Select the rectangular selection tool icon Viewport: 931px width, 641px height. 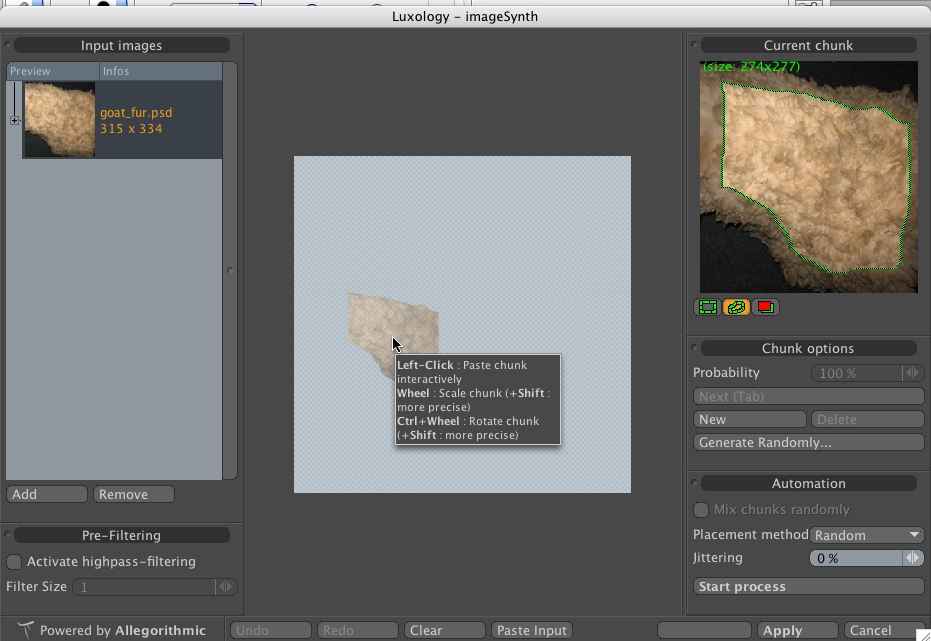(x=708, y=307)
